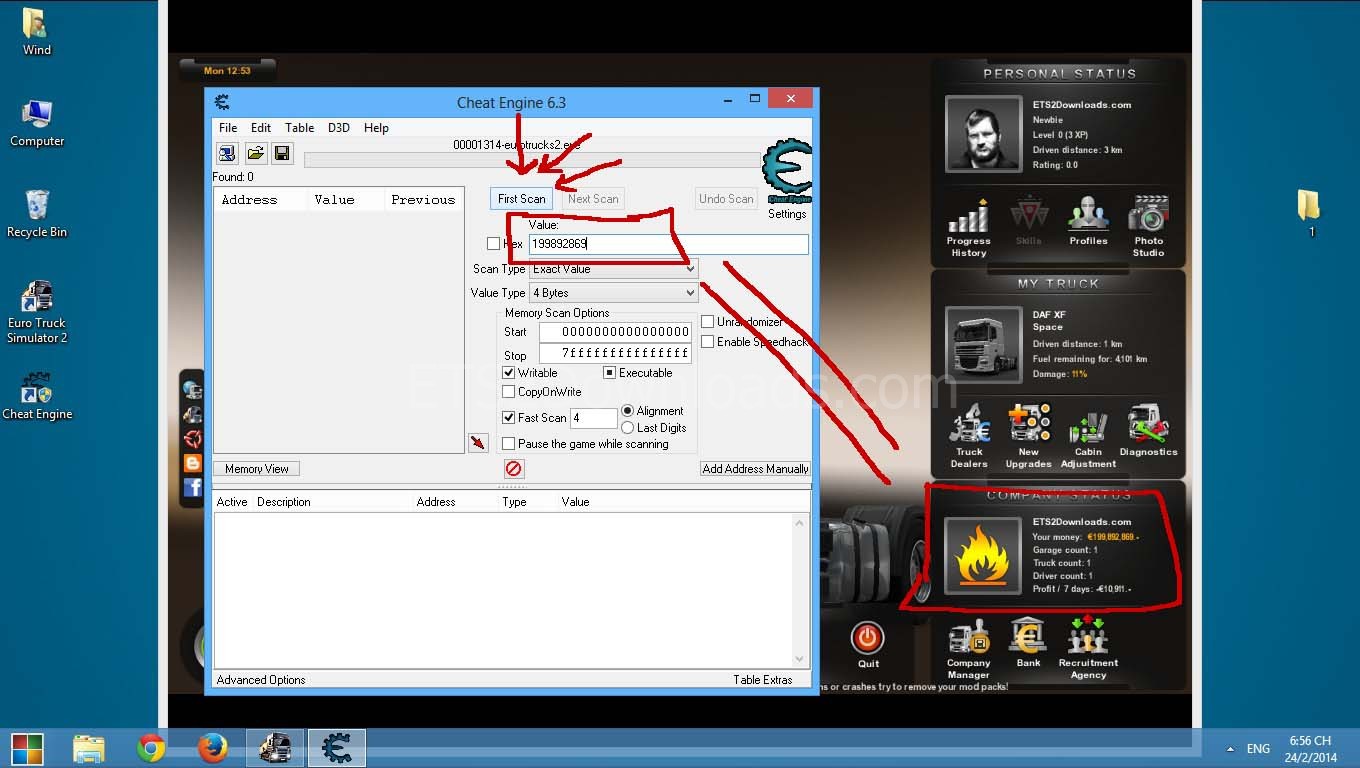Toggle the CopyOnWrite scan option
Screen dimensions: 1360x768
[509, 391]
